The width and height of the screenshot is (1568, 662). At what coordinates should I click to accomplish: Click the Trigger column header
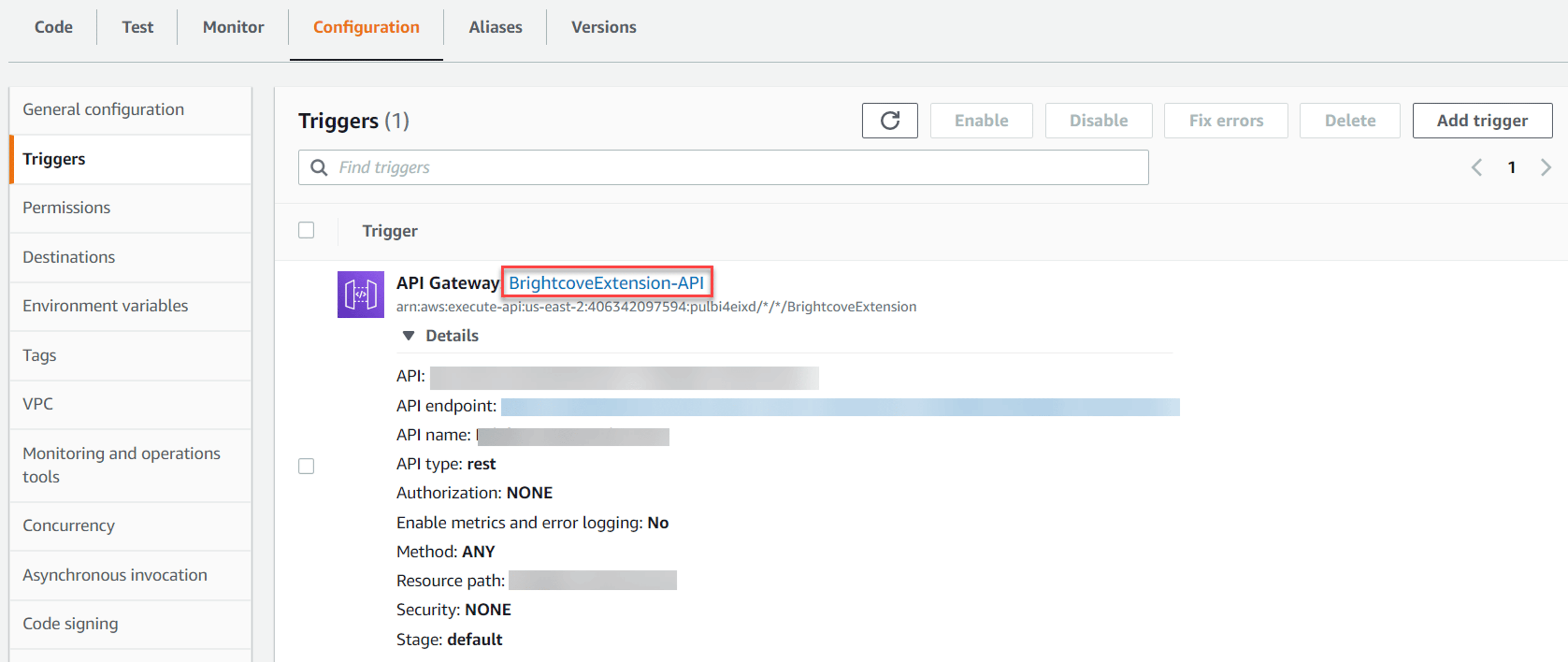coord(390,231)
